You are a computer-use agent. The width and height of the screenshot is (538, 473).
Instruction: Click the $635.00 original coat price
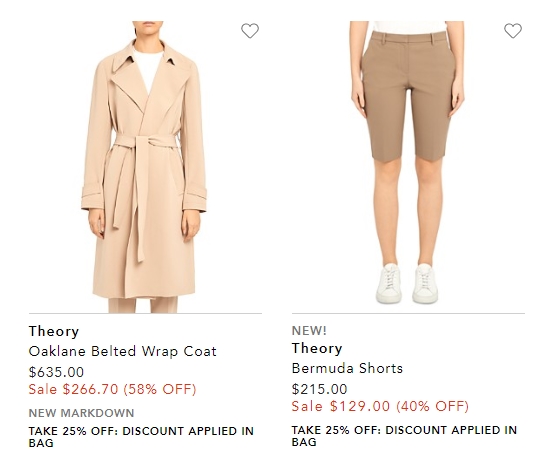point(56,372)
